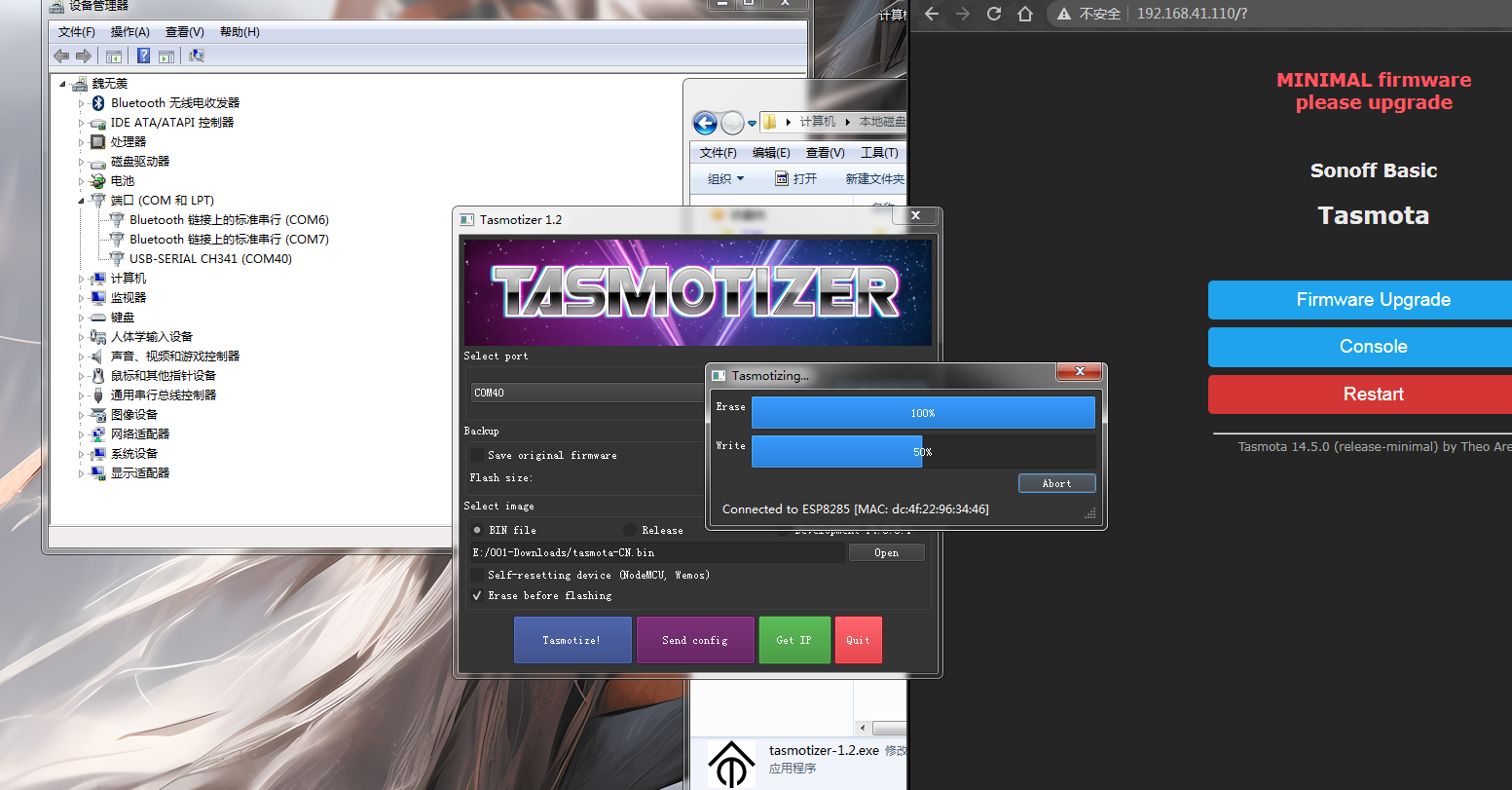The width and height of the screenshot is (1512, 790).
Task: Open the 组织 menu in Explorer toolbar
Action: click(725, 178)
